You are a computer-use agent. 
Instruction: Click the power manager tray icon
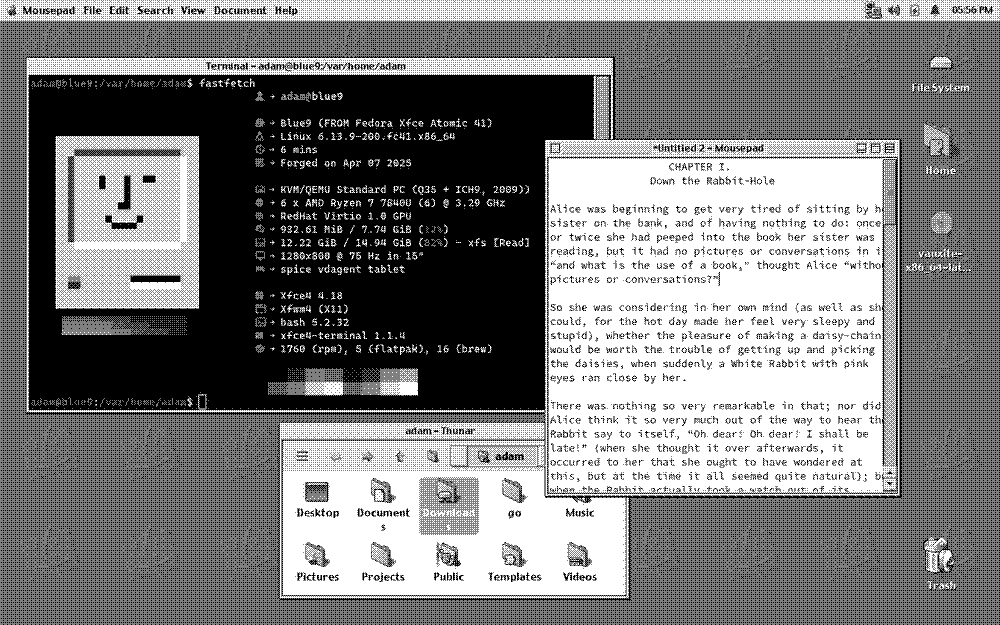(x=914, y=10)
